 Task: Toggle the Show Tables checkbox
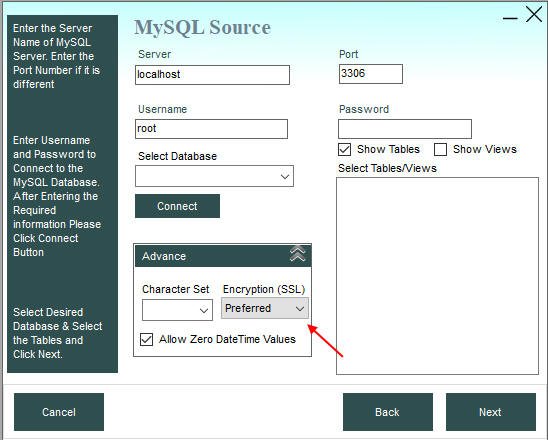coord(345,149)
